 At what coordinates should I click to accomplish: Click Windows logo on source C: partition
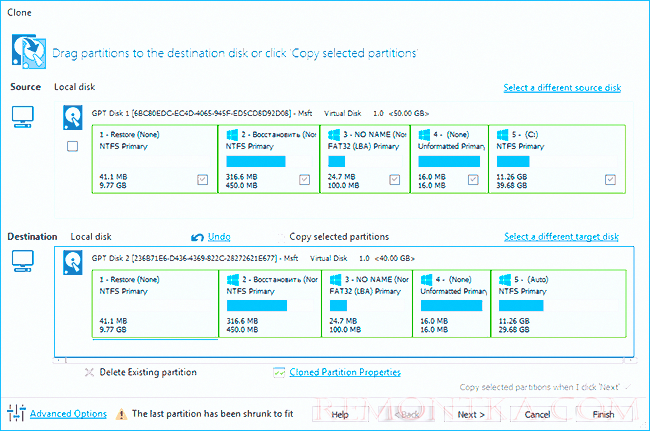502,134
